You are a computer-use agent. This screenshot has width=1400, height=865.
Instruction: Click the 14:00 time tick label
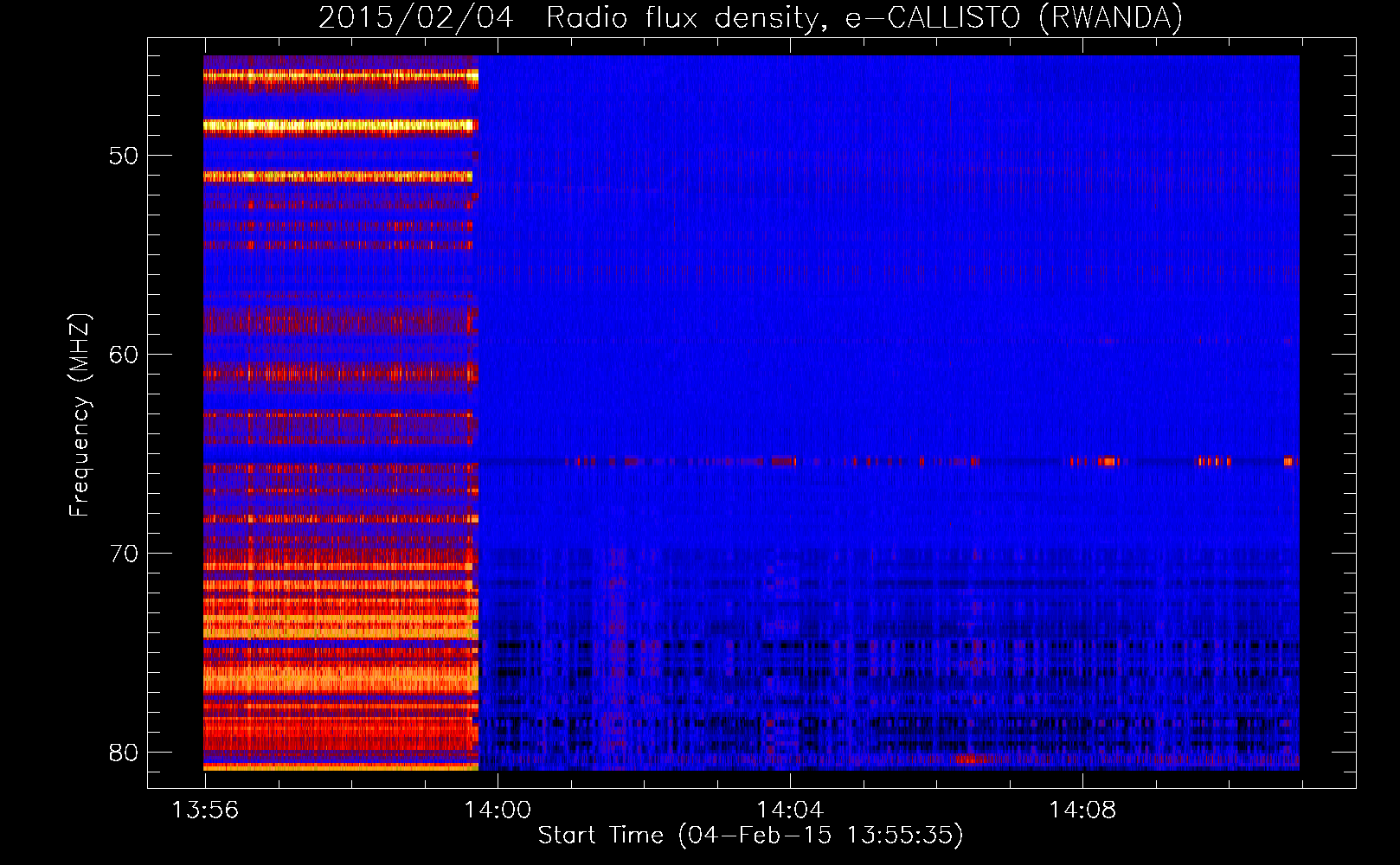[498, 811]
